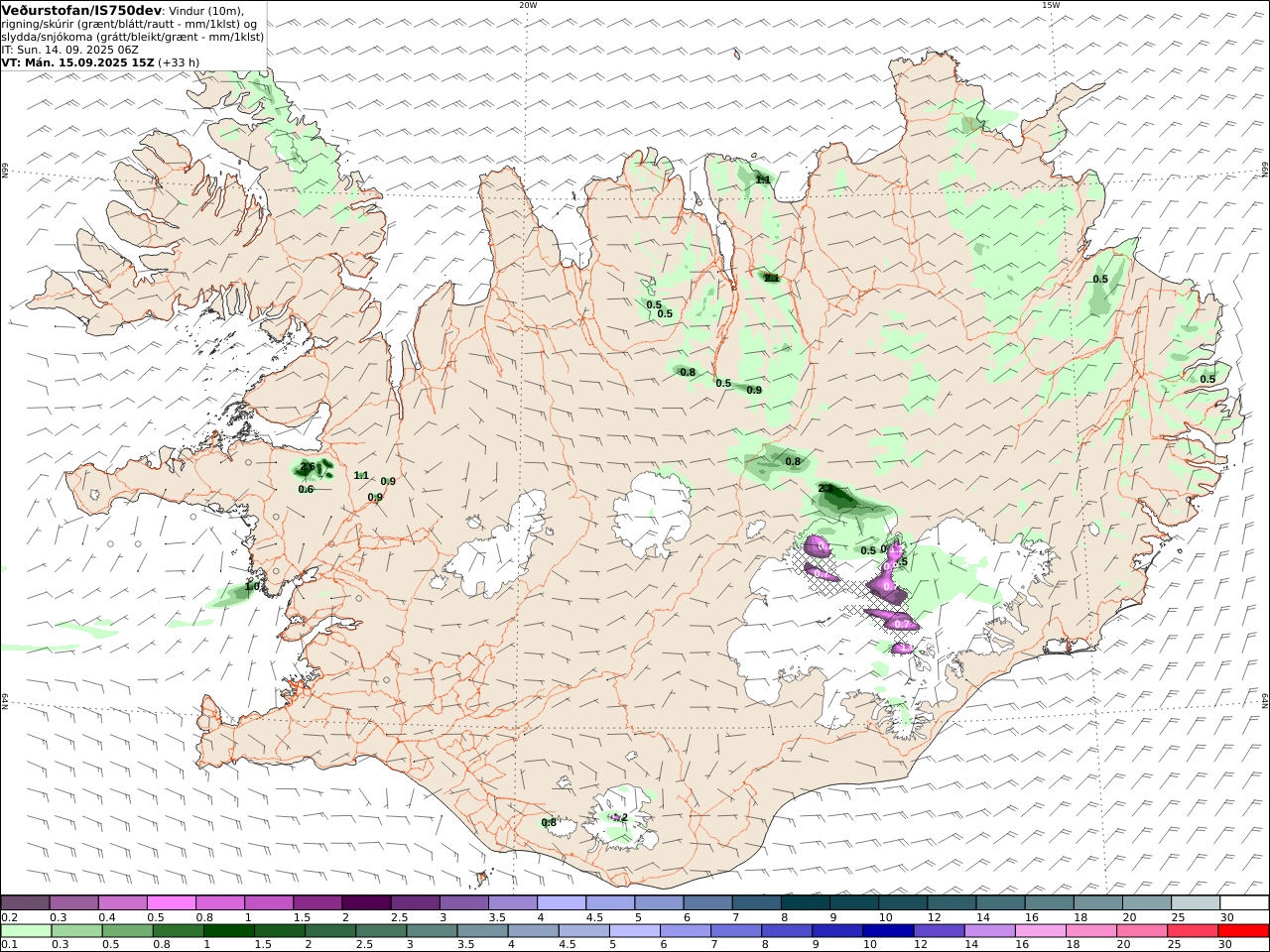Select the darkest purple 2–2.5 swatch, top legend row
1270x952 pixels.
coord(365,902)
